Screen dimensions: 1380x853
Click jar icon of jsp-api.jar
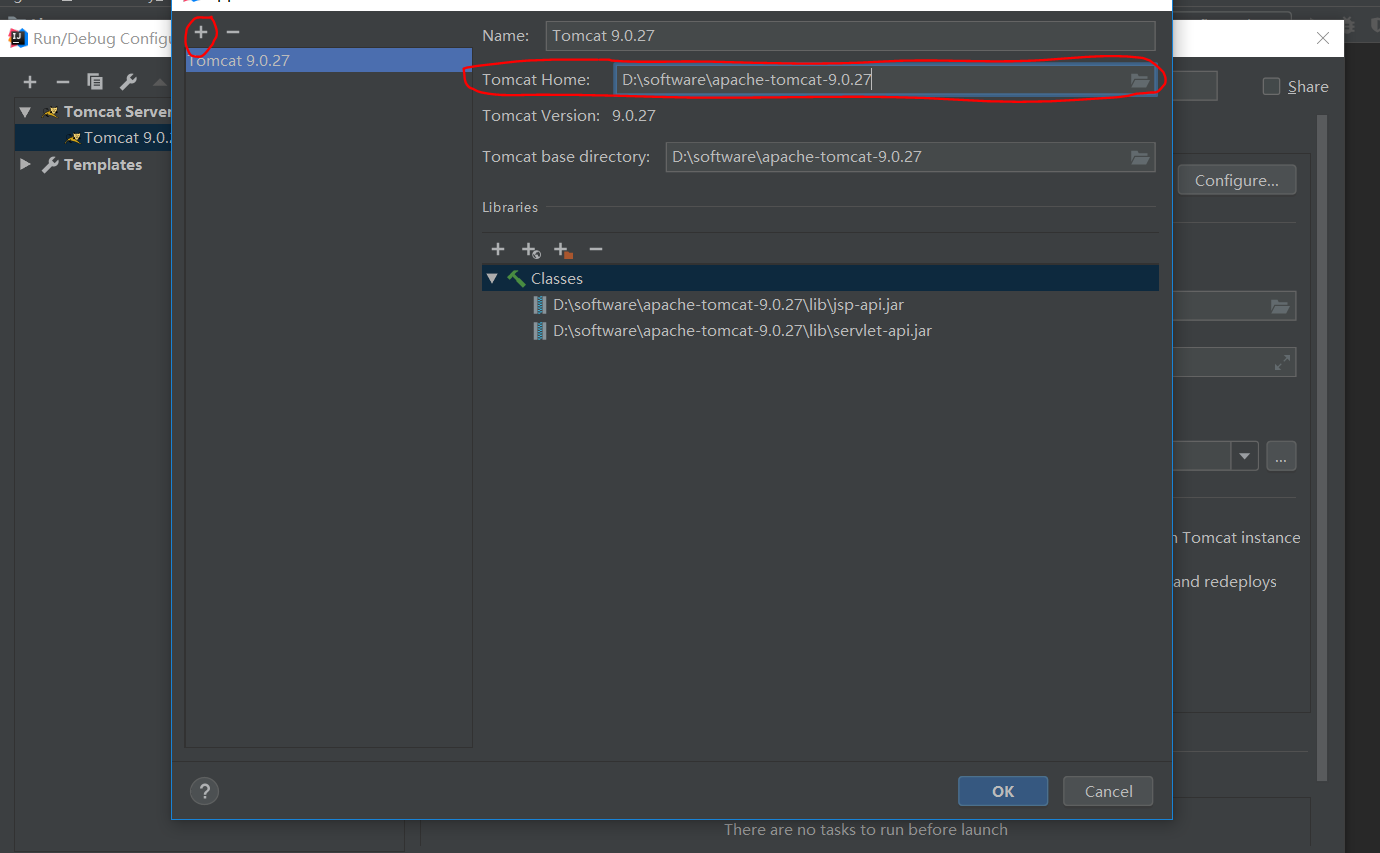pos(540,305)
